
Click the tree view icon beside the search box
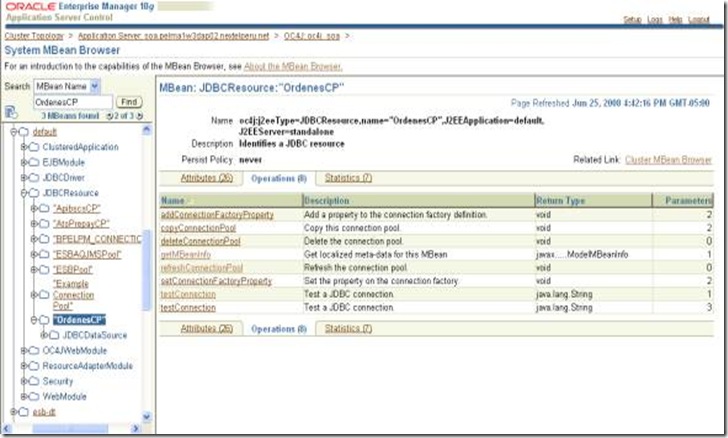(11, 112)
